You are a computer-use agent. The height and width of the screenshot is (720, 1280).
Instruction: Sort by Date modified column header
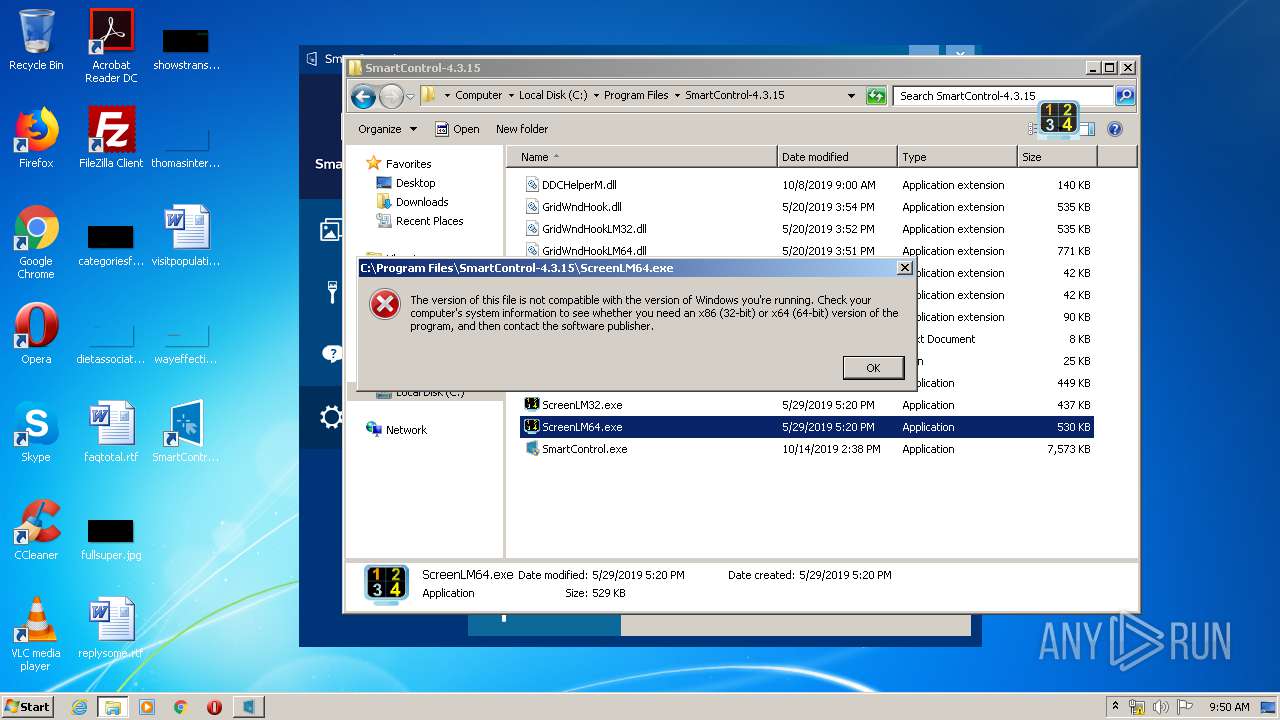[x=837, y=157]
